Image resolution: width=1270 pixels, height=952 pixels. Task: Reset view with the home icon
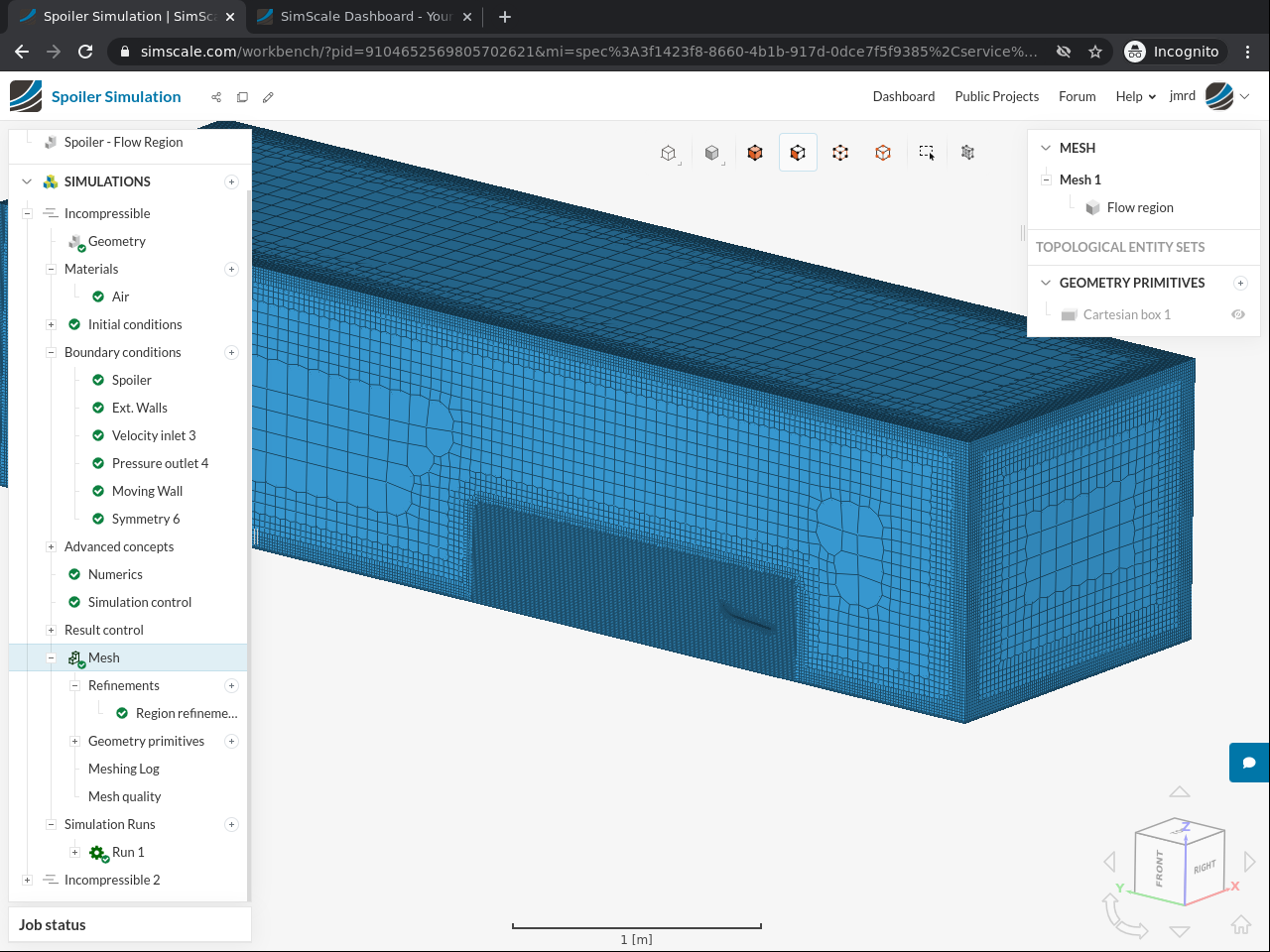tap(1241, 924)
